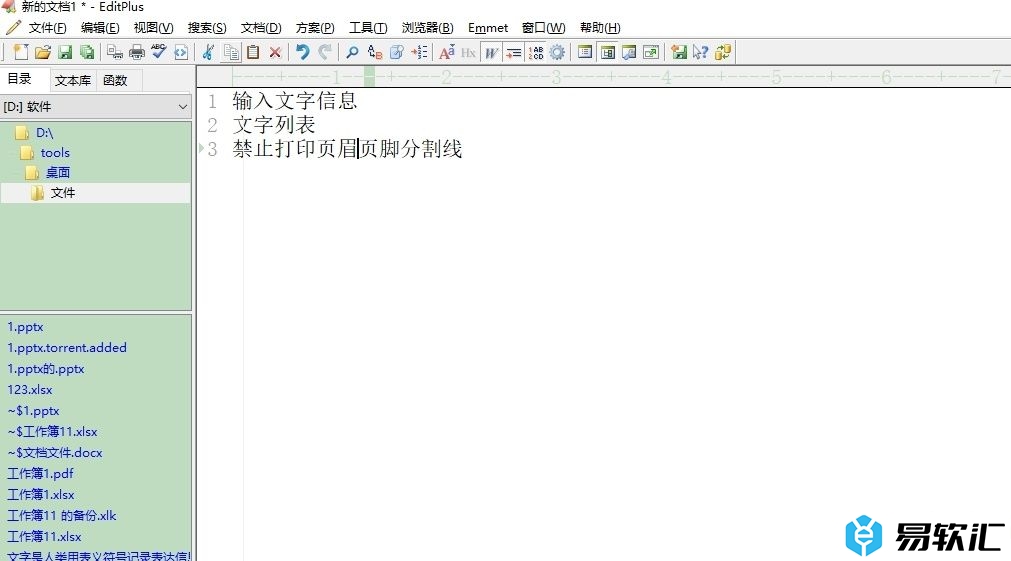
Task: Run the ABC spell check
Action: 159,52
